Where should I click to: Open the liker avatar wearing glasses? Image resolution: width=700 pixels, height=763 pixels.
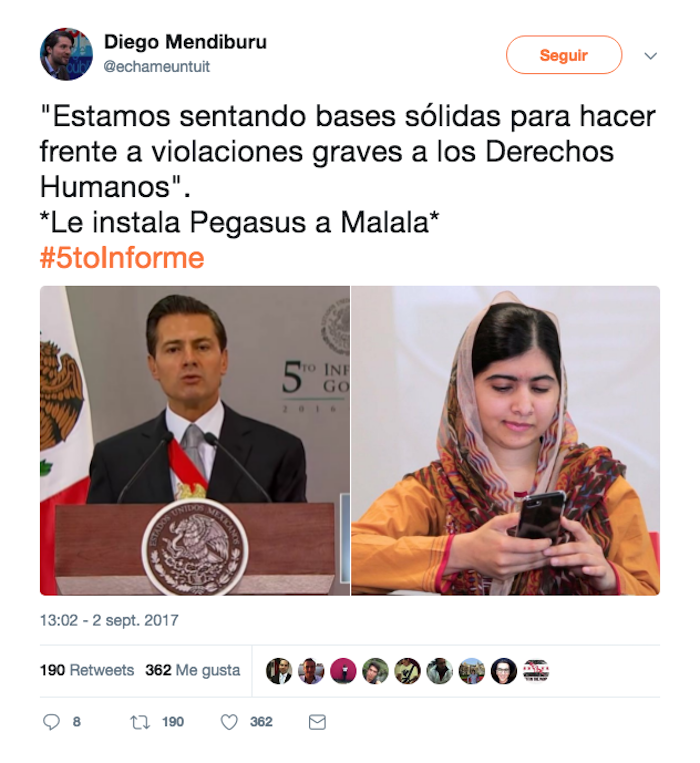(x=503, y=671)
